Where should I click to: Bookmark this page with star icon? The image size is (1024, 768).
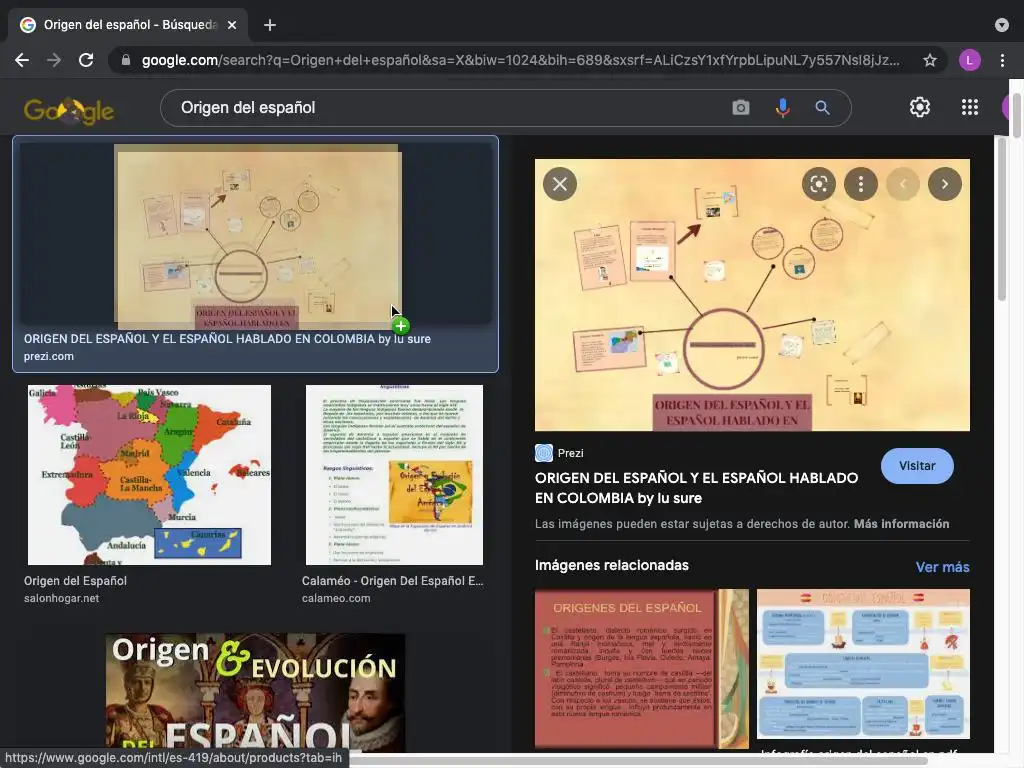pos(929,60)
